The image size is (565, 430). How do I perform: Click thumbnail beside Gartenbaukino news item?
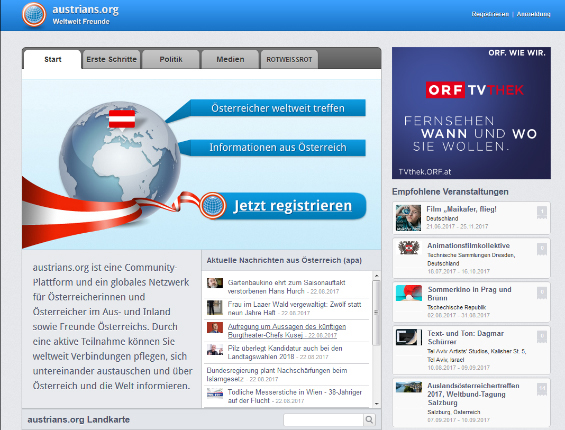point(215,283)
